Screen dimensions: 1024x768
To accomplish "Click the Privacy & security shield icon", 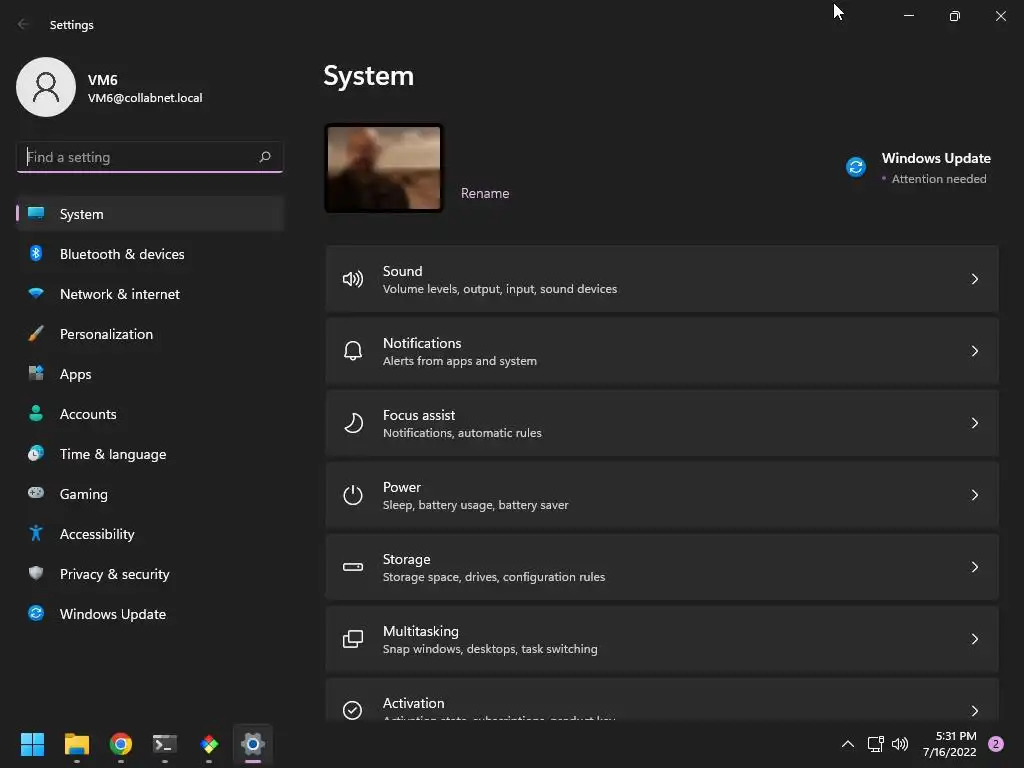I will point(36,573).
